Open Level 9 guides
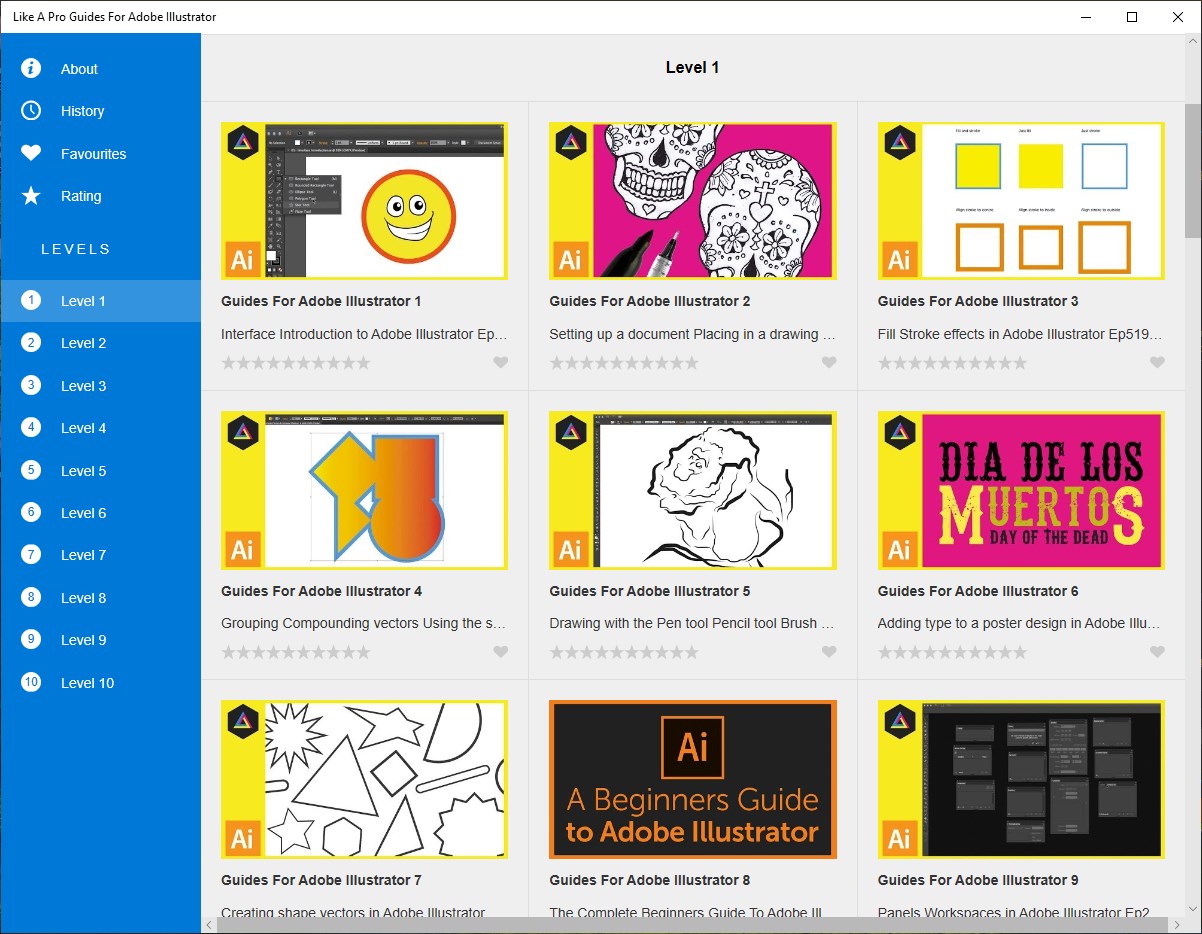 (100, 640)
